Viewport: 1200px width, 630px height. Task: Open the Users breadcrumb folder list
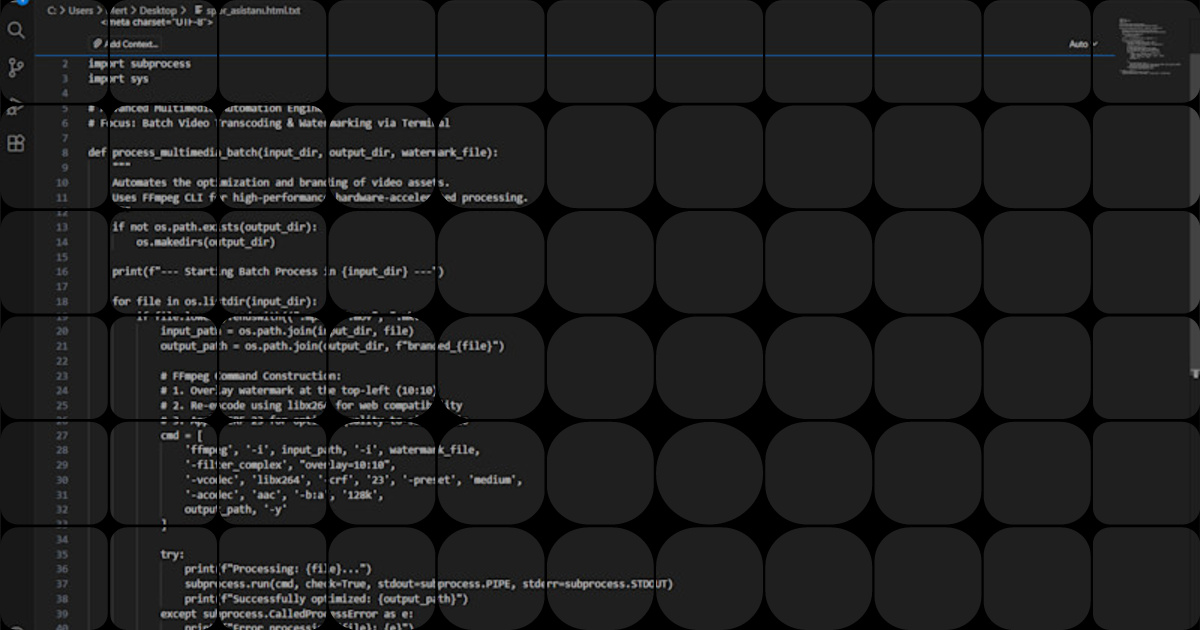coord(81,10)
